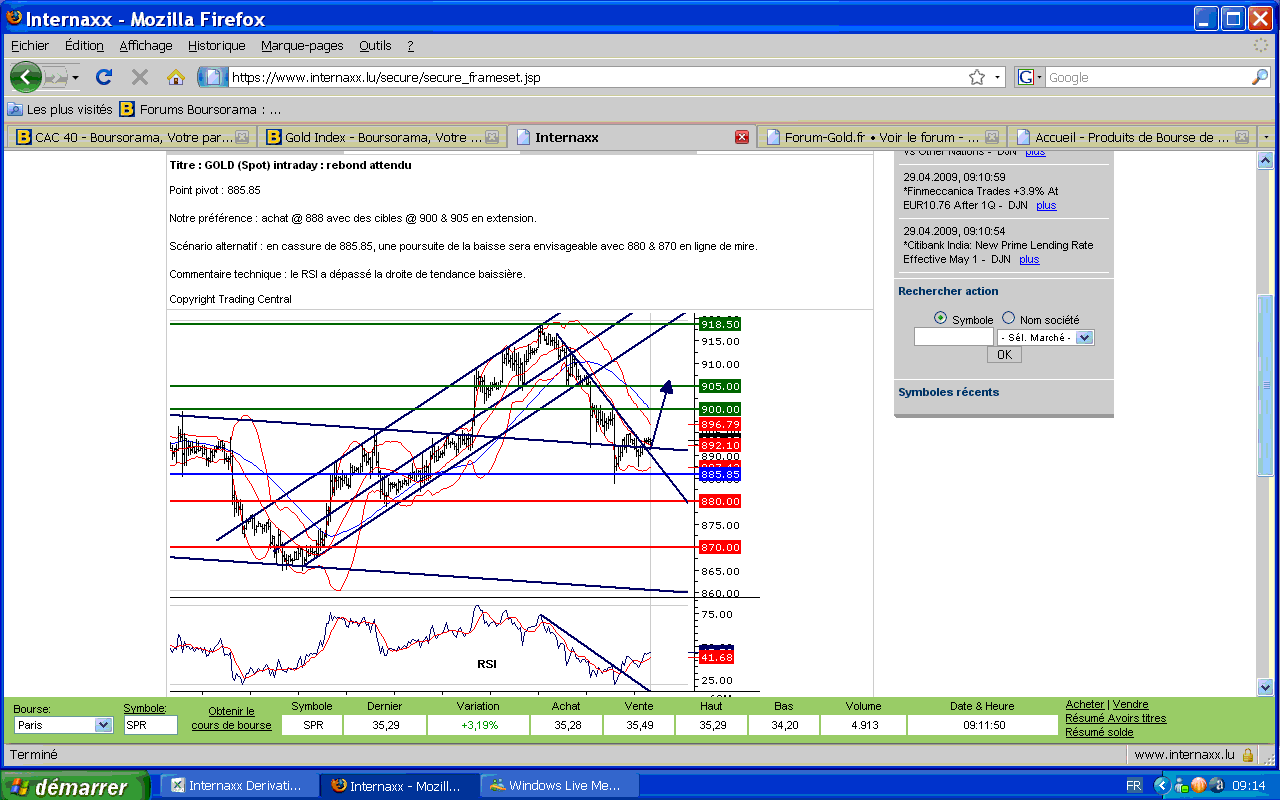Click the search magnifier icon

pyautogui.click(x=1259, y=77)
